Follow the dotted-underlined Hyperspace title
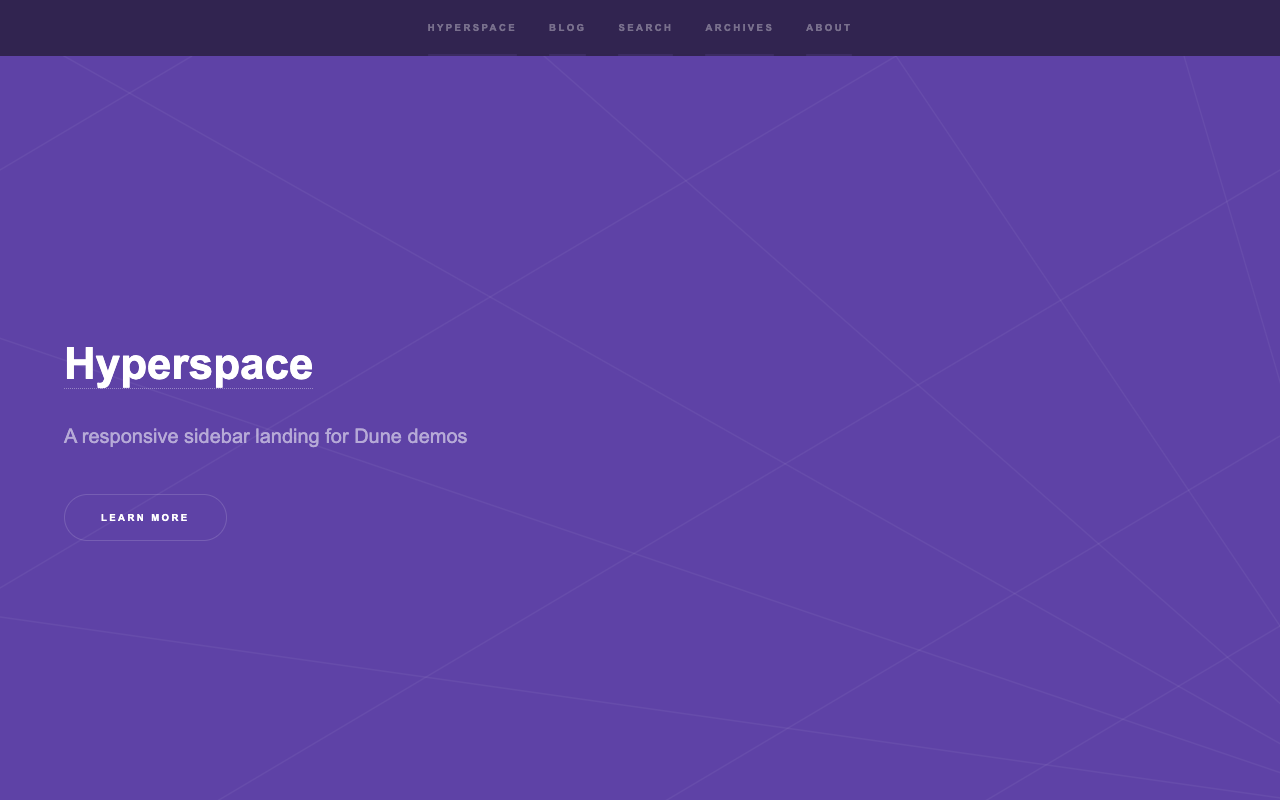The width and height of the screenshot is (1280, 800). point(189,364)
